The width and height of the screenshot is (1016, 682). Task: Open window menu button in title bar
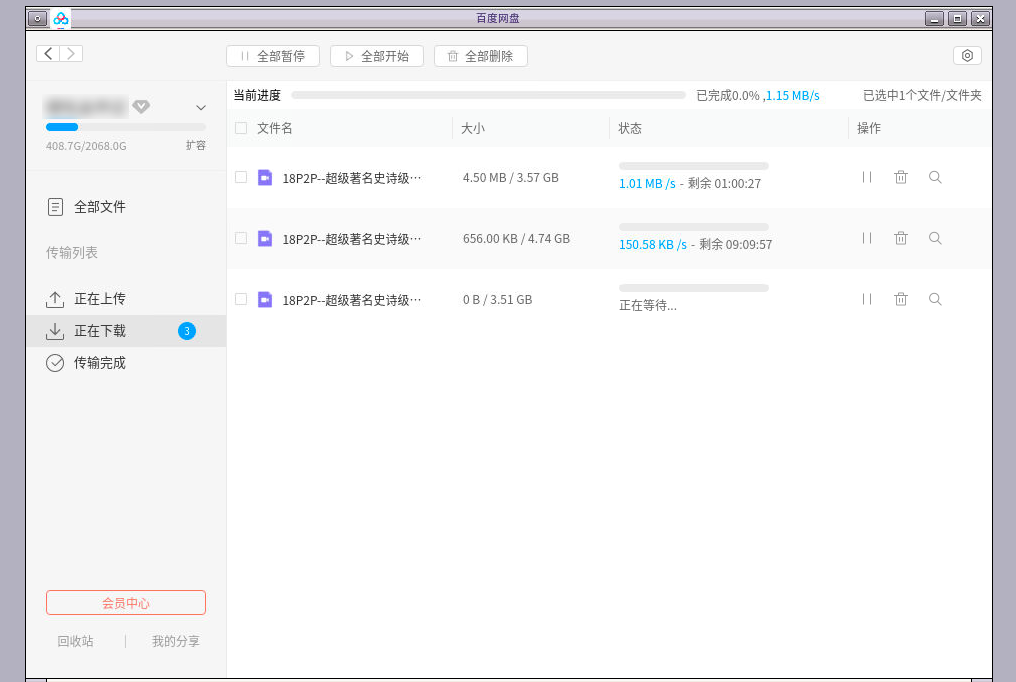click(x=38, y=19)
